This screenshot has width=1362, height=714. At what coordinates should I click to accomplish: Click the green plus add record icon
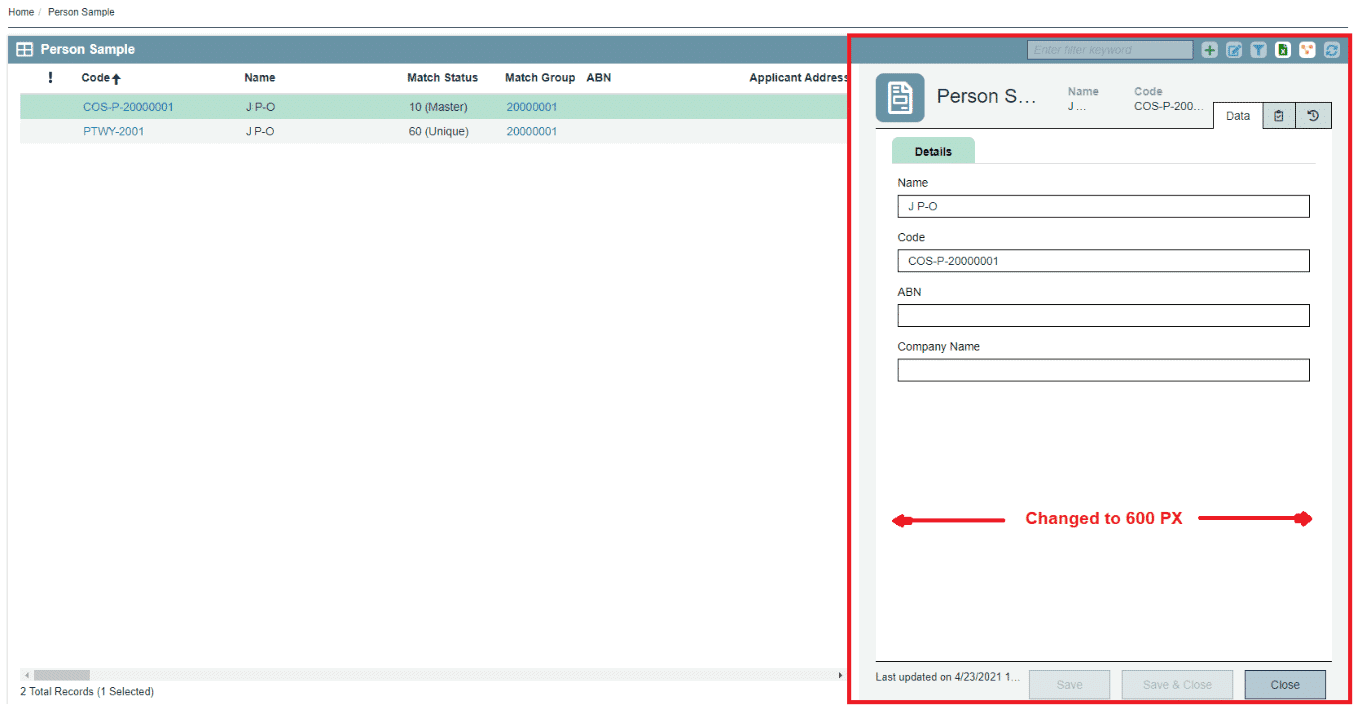click(x=1210, y=50)
